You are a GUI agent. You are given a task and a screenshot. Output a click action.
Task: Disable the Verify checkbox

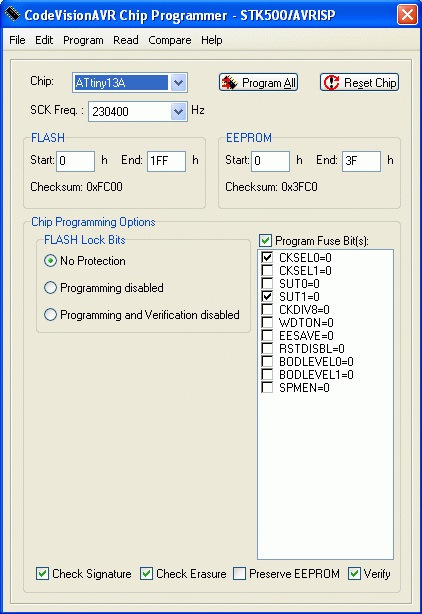(354, 574)
